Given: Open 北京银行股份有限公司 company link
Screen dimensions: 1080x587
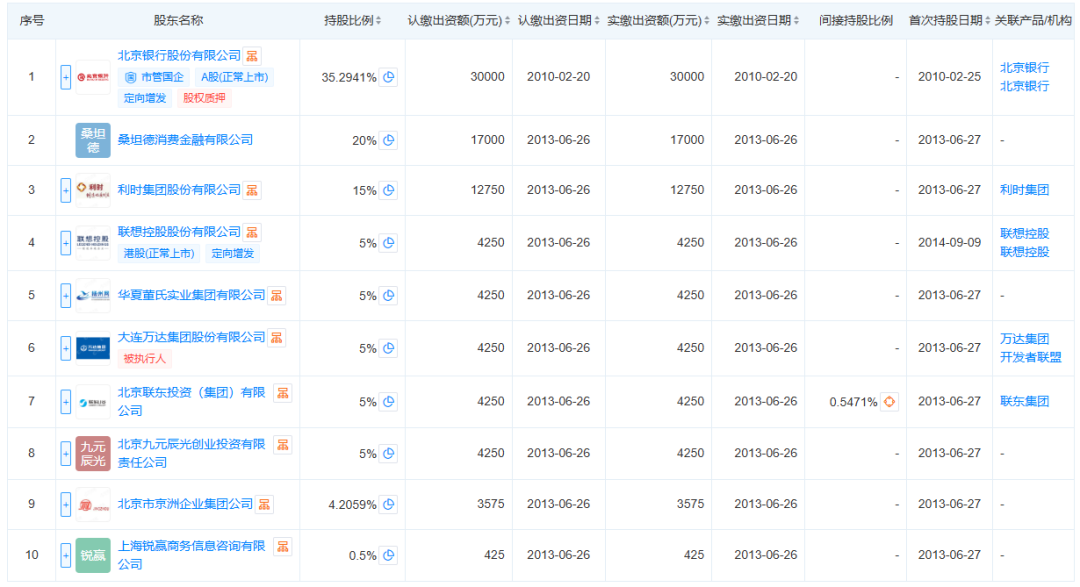Looking at the screenshot, I should pyautogui.click(x=179, y=56).
